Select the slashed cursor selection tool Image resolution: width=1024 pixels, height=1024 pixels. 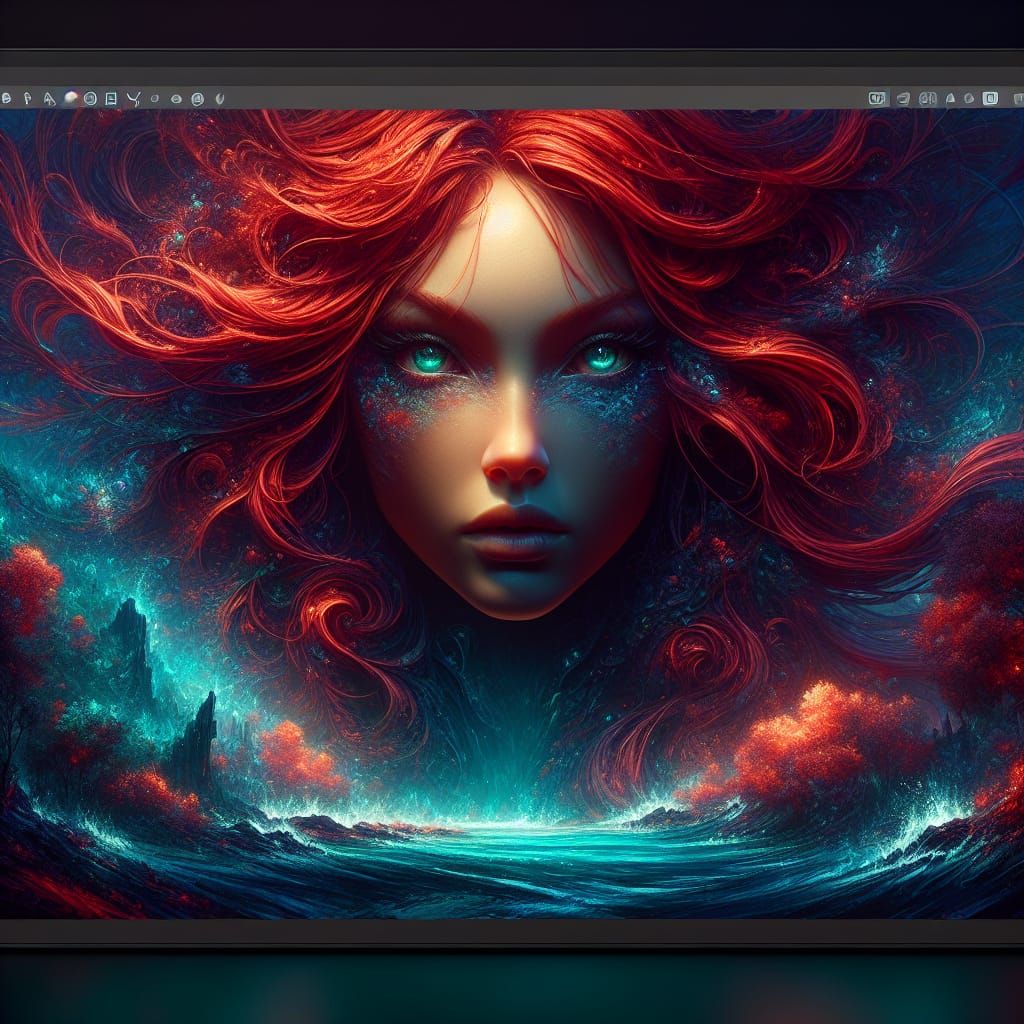[48, 97]
